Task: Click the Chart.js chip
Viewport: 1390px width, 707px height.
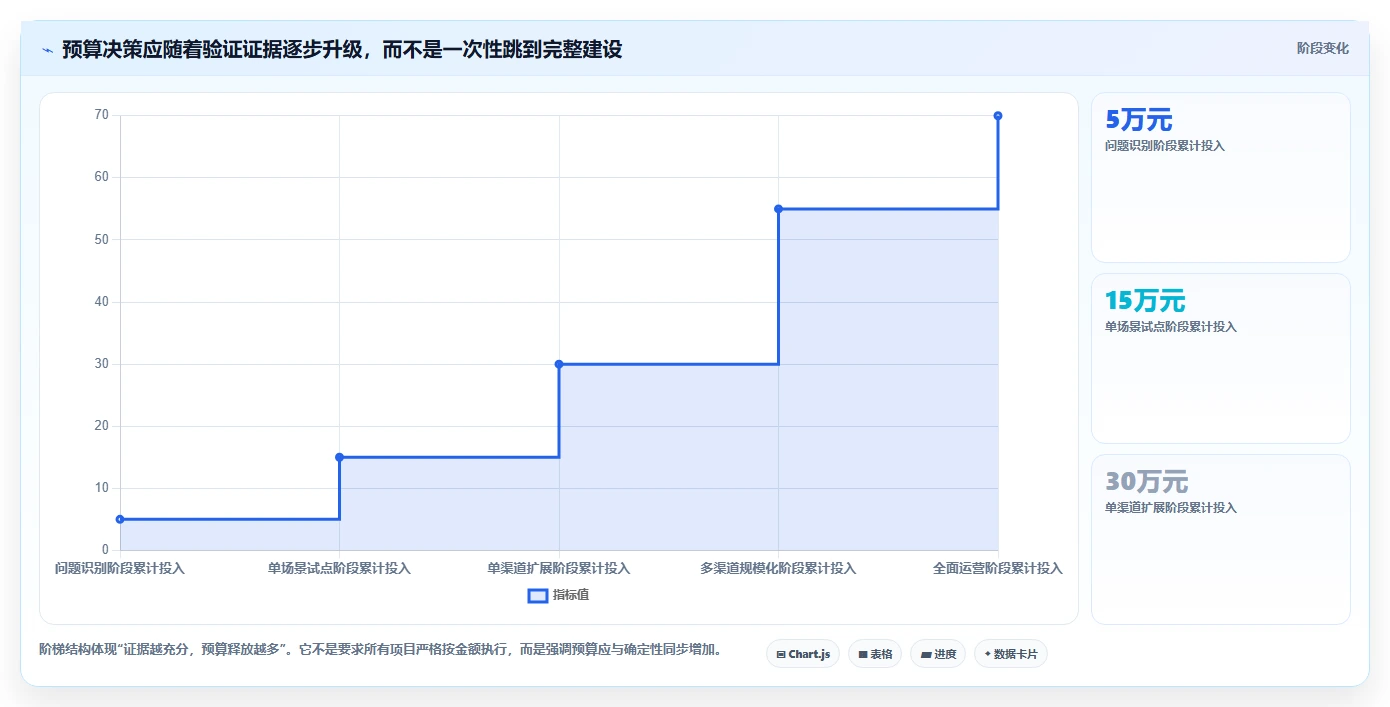Action: pyautogui.click(x=803, y=654)
